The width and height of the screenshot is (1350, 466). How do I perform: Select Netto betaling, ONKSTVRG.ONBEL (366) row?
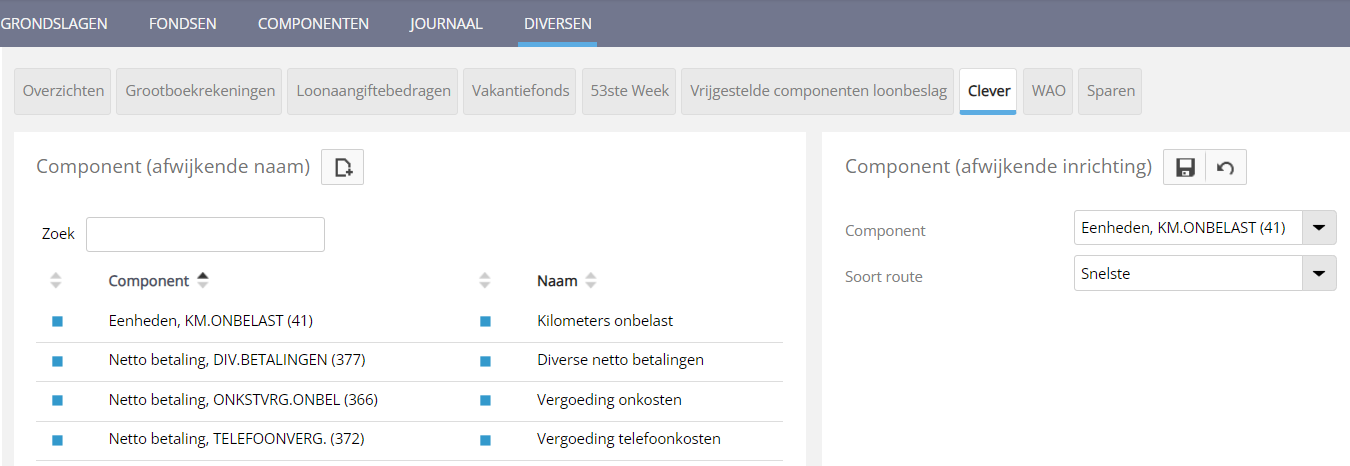(x=243, y=400)
